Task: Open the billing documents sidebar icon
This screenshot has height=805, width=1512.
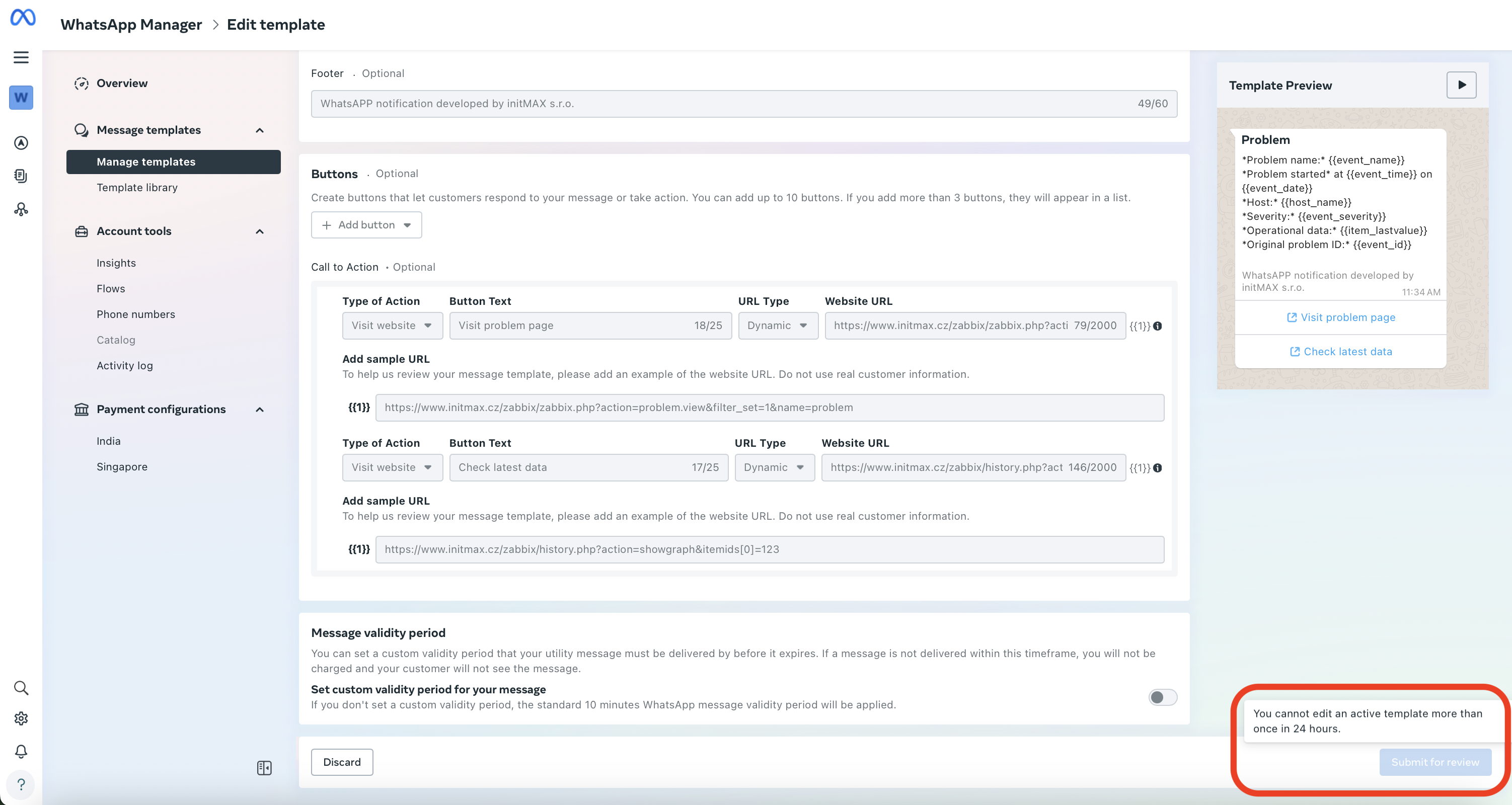Action: tap(21, 176)
